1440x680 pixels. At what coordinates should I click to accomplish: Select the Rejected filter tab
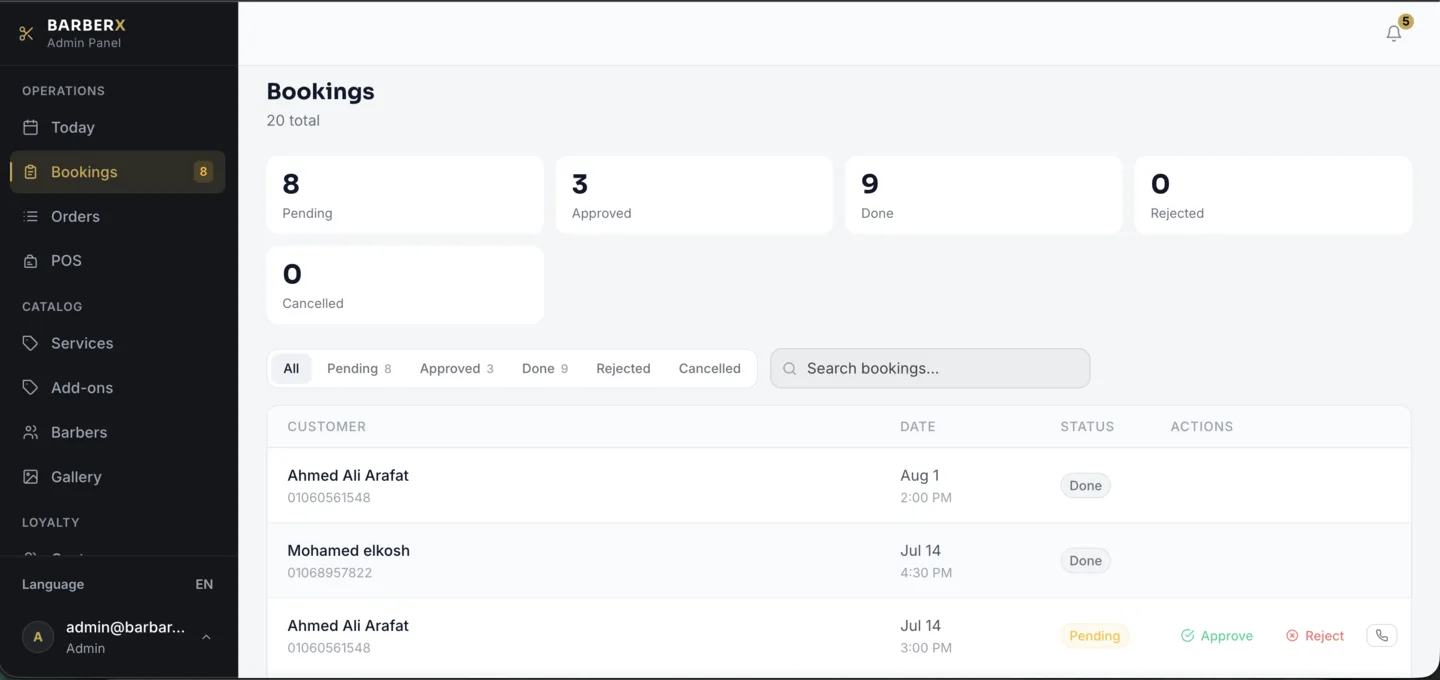tap(623, 368)
